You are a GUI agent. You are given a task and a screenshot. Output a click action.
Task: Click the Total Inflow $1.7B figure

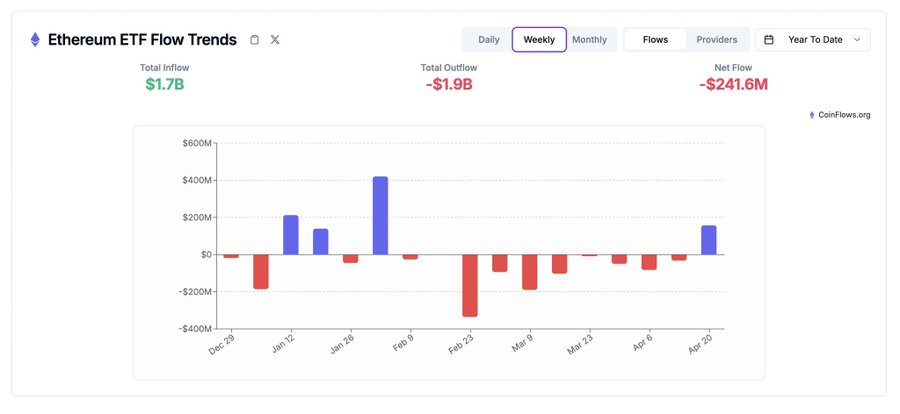coord(164,84)
